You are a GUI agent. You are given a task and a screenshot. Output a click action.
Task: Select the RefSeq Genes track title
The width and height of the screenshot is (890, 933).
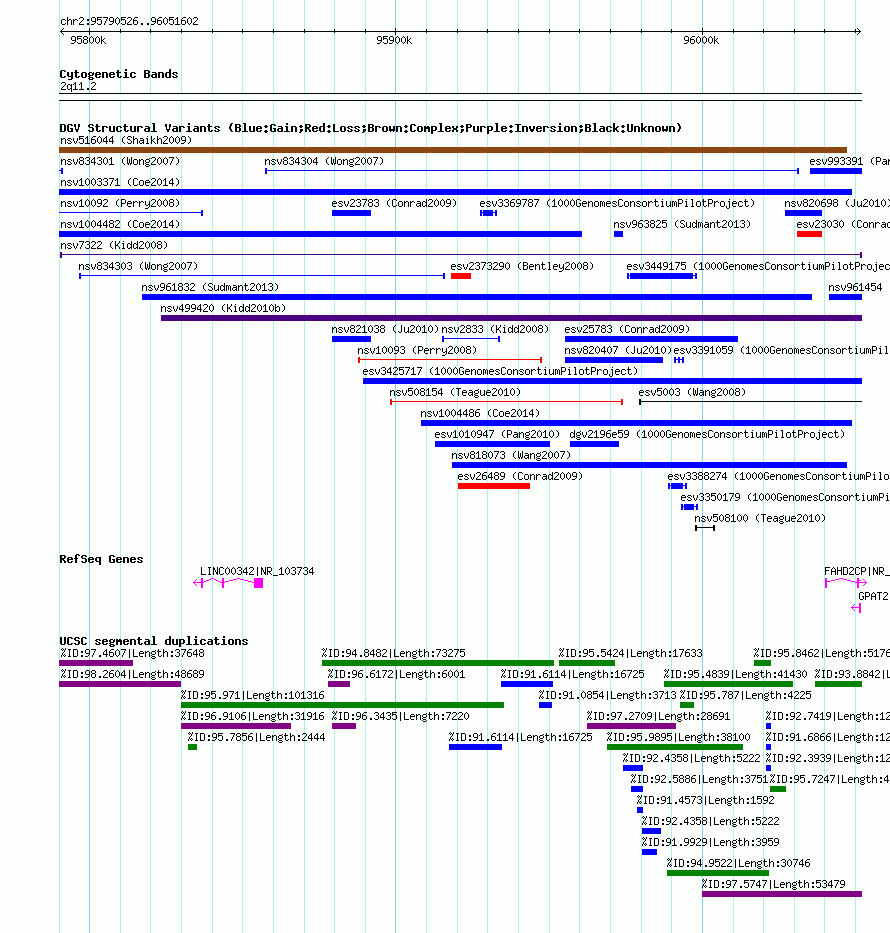click(101, 559)
